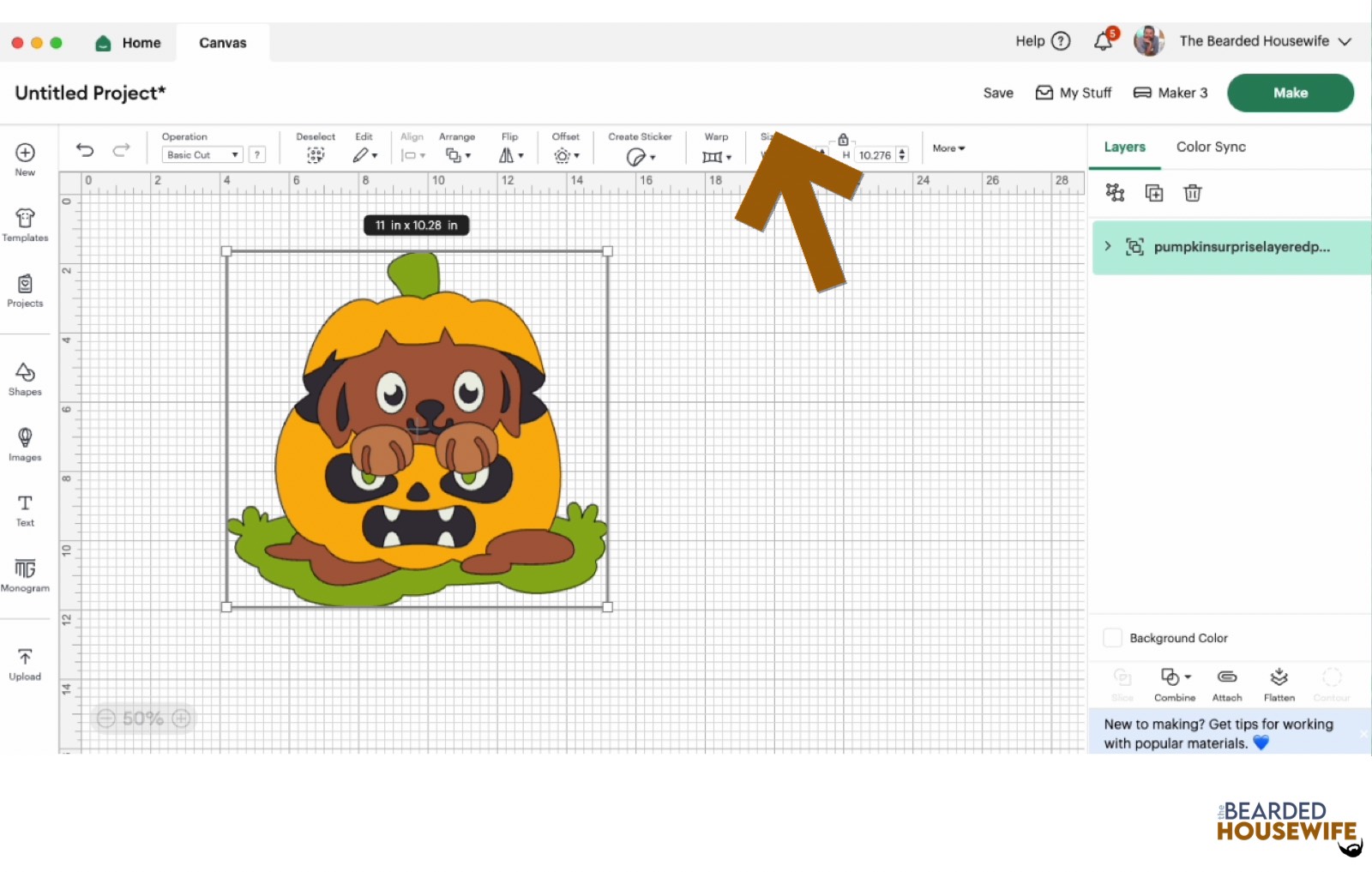Image resolution: width=1372 pixels, height=872 pixels.
Task: Zoom out using the minus control
Action: click(105, 719)
